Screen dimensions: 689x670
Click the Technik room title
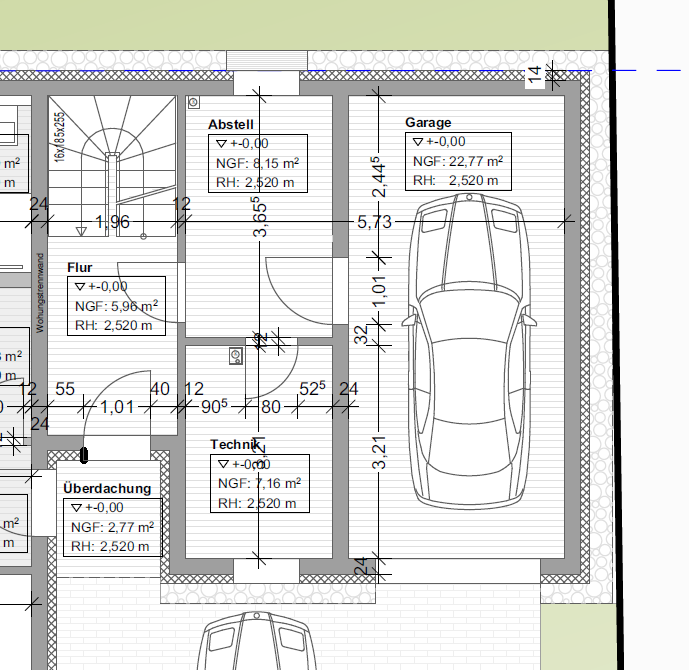coord(234,444)
